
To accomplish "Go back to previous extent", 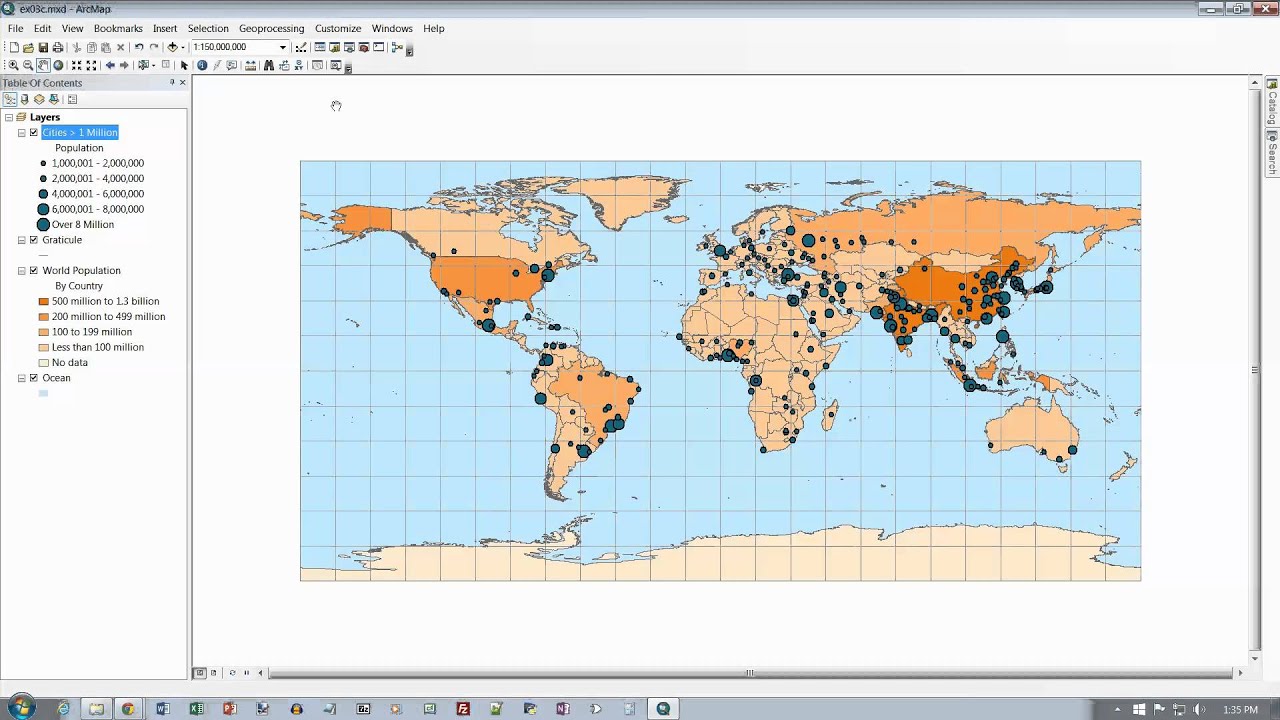I will click(x=110, y=65).
